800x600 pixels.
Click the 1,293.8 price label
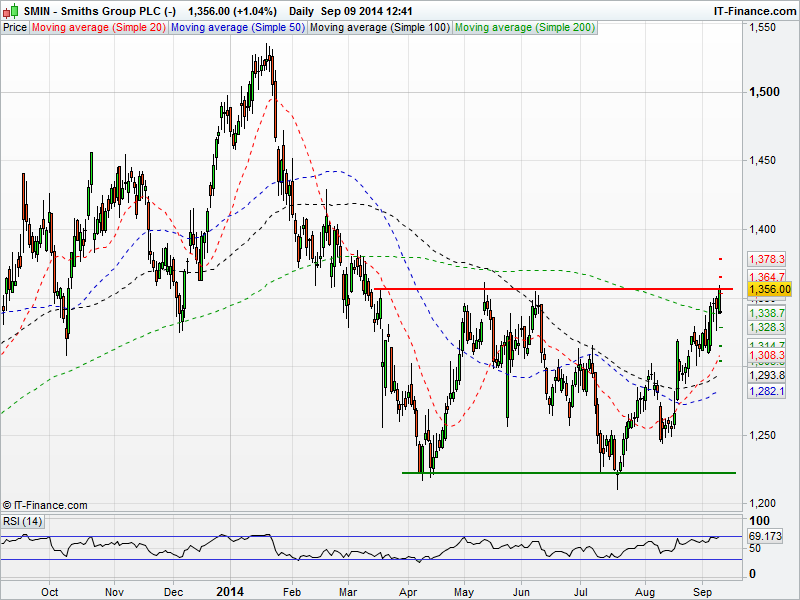(766, 376)
